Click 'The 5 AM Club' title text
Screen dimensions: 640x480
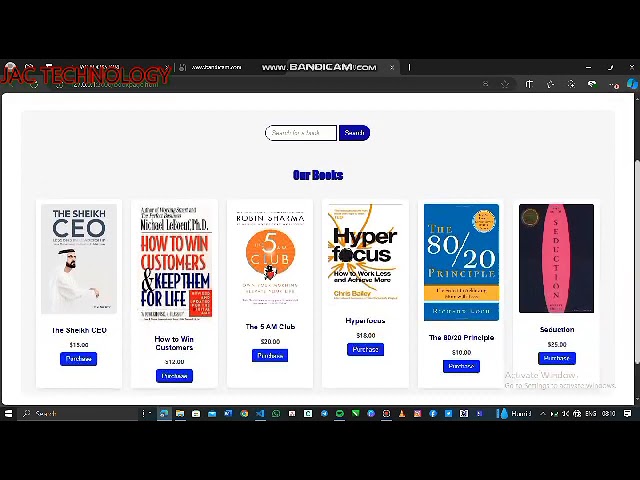click(x=270, y=327)
